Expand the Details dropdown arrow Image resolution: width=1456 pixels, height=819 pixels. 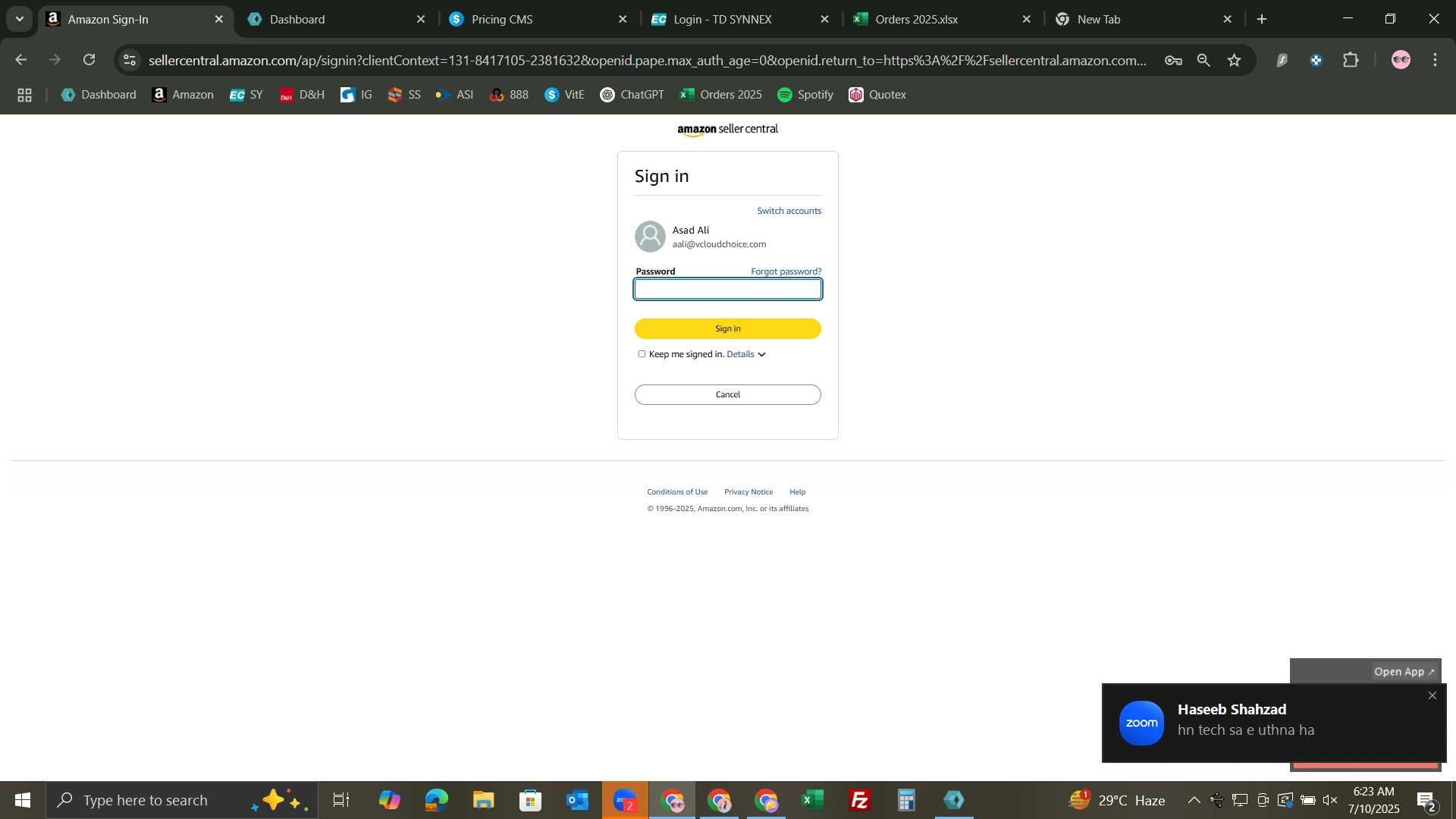tap(761, 354)
